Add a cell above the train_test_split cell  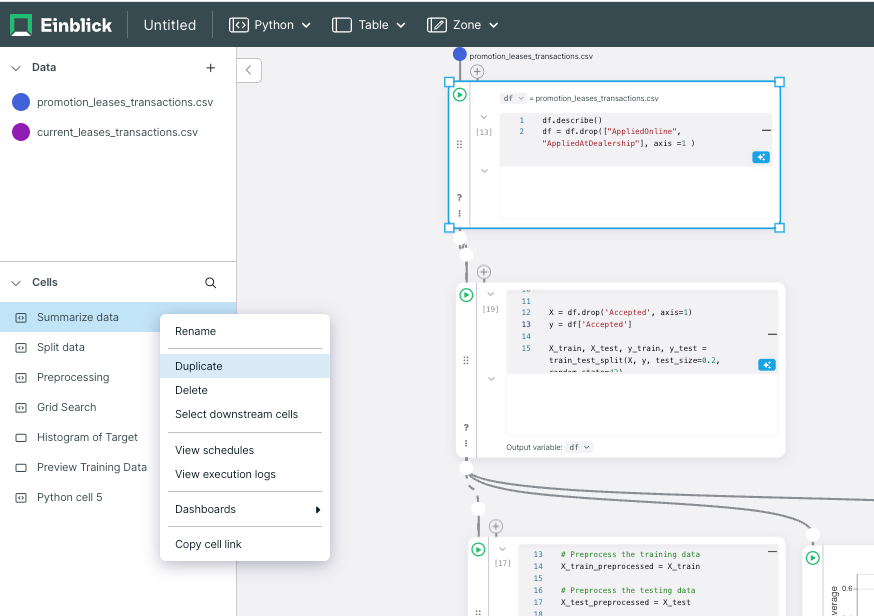(x=484, y=272)
